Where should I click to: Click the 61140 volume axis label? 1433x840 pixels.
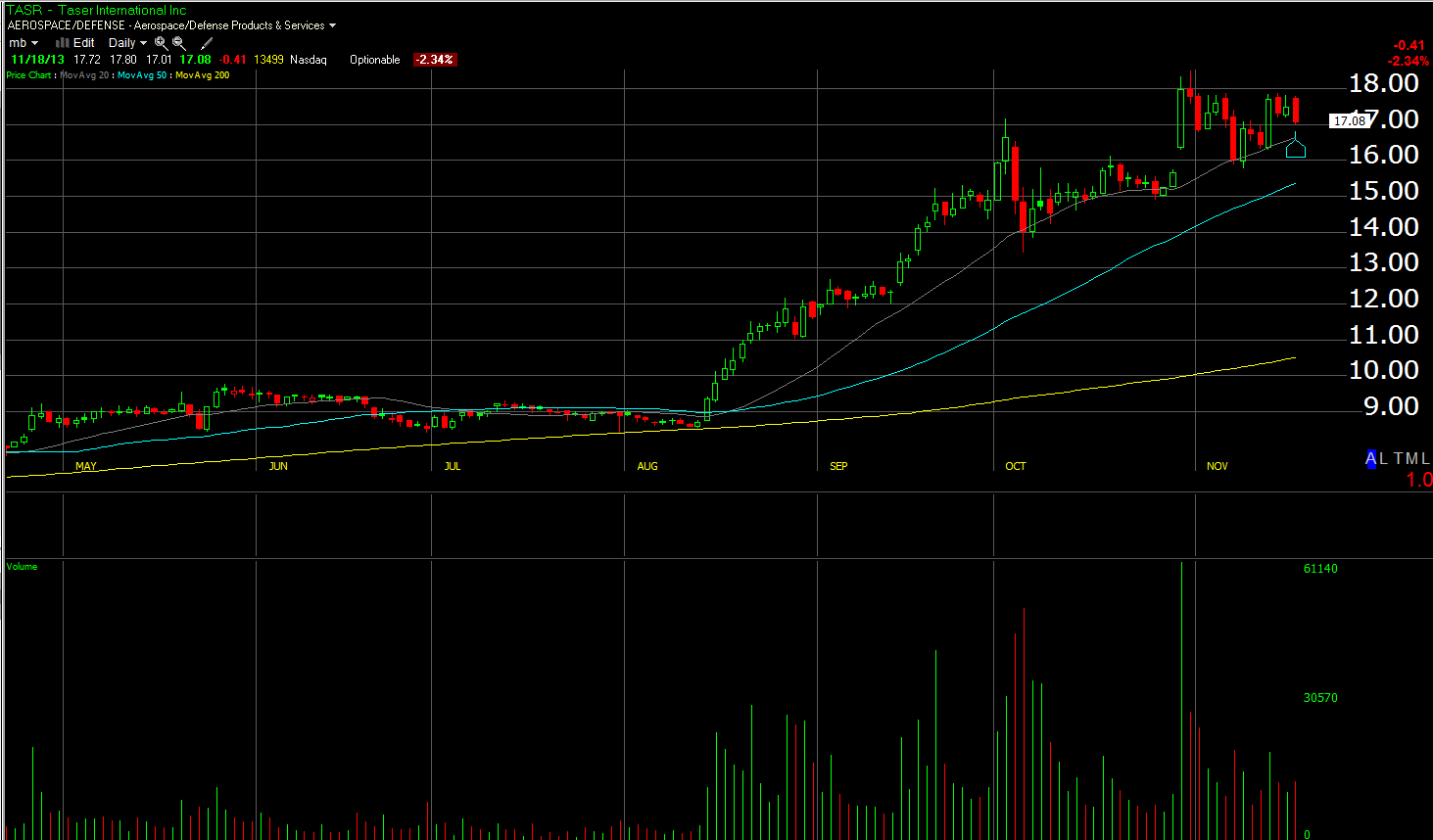coord(1320,569)
